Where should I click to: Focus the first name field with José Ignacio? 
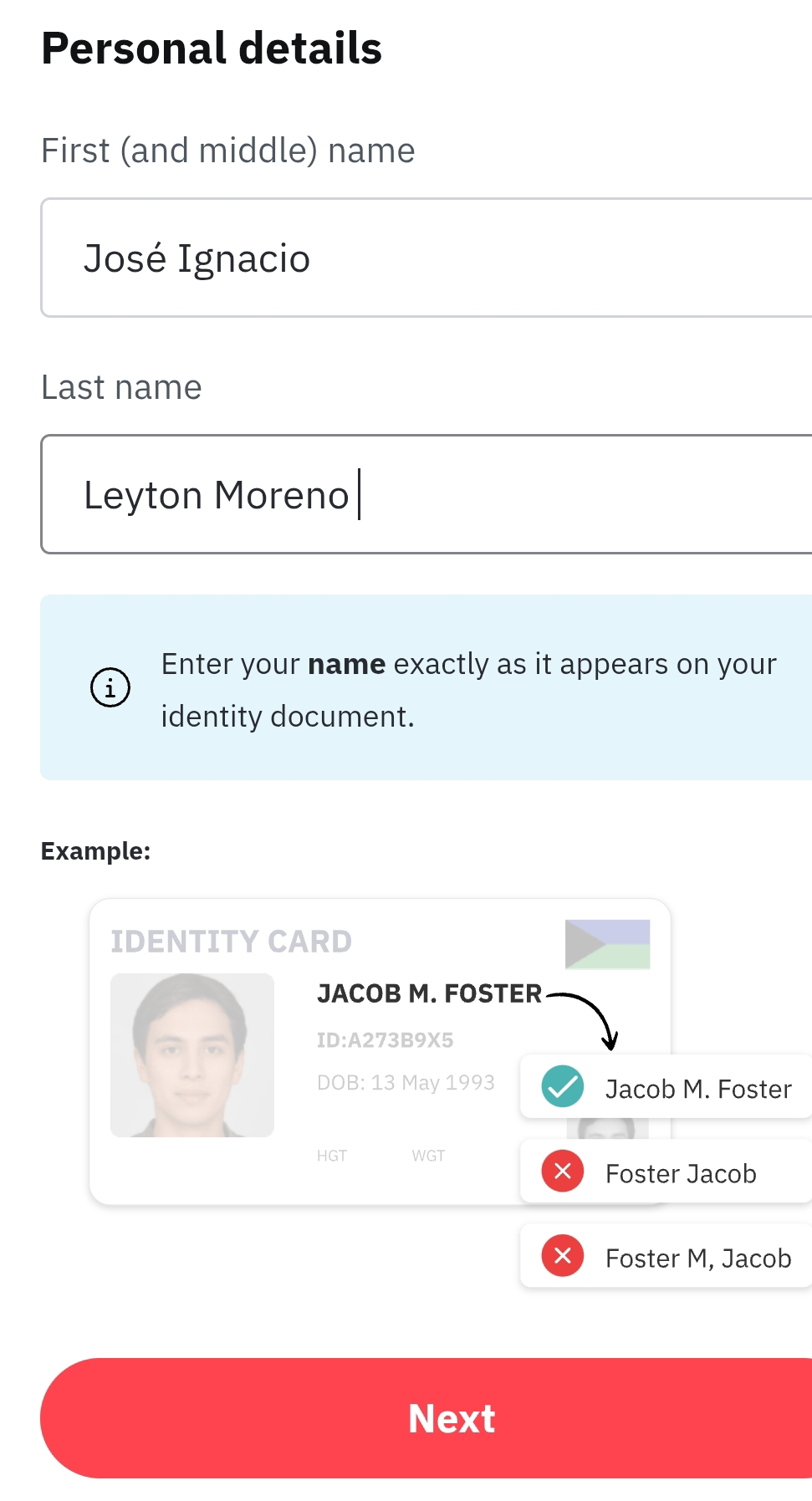click(426, 258)
